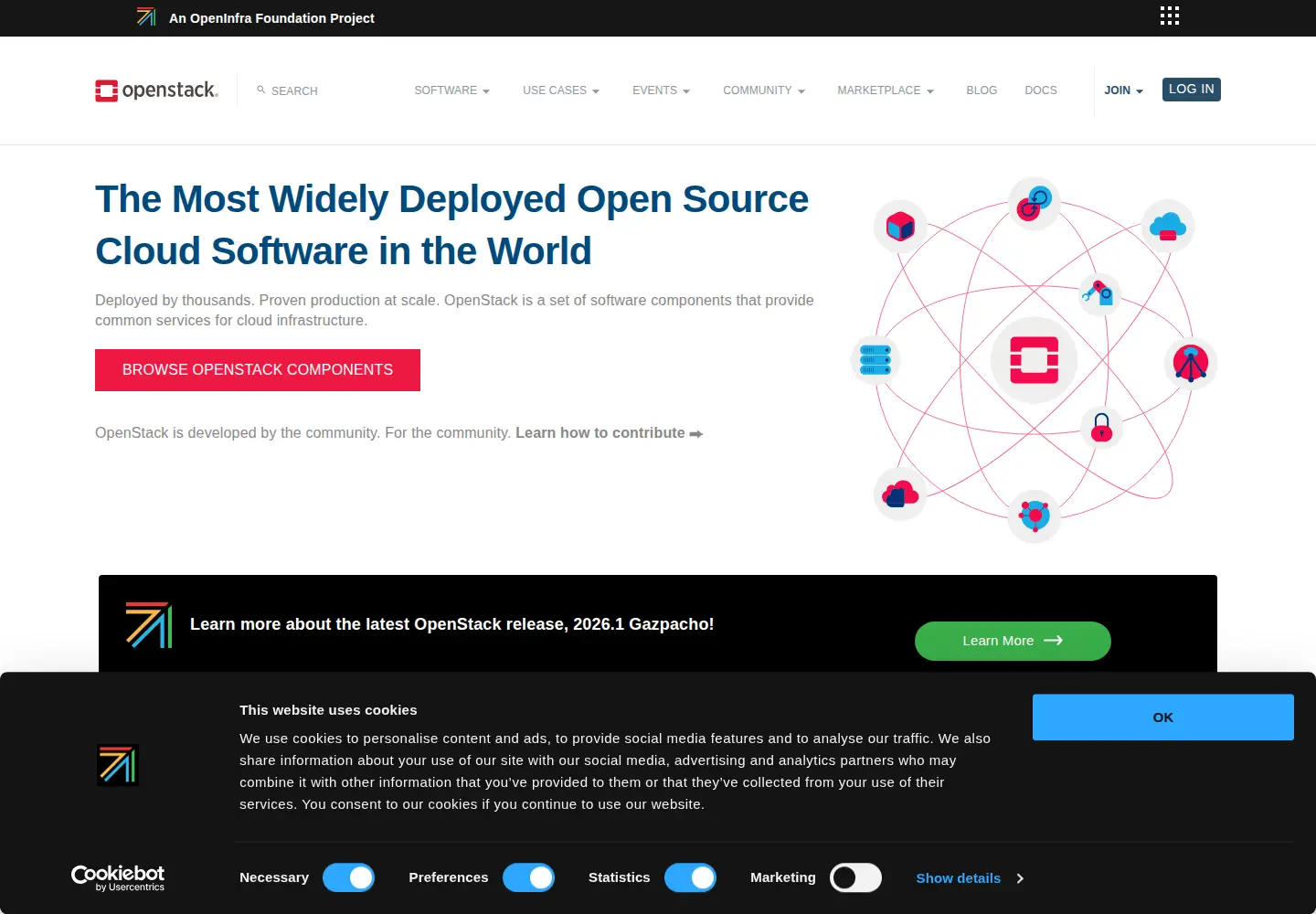Viewport: 1316px width, 914px height.
Task: Open the Community dropdown menu
Action: [764, 90]
